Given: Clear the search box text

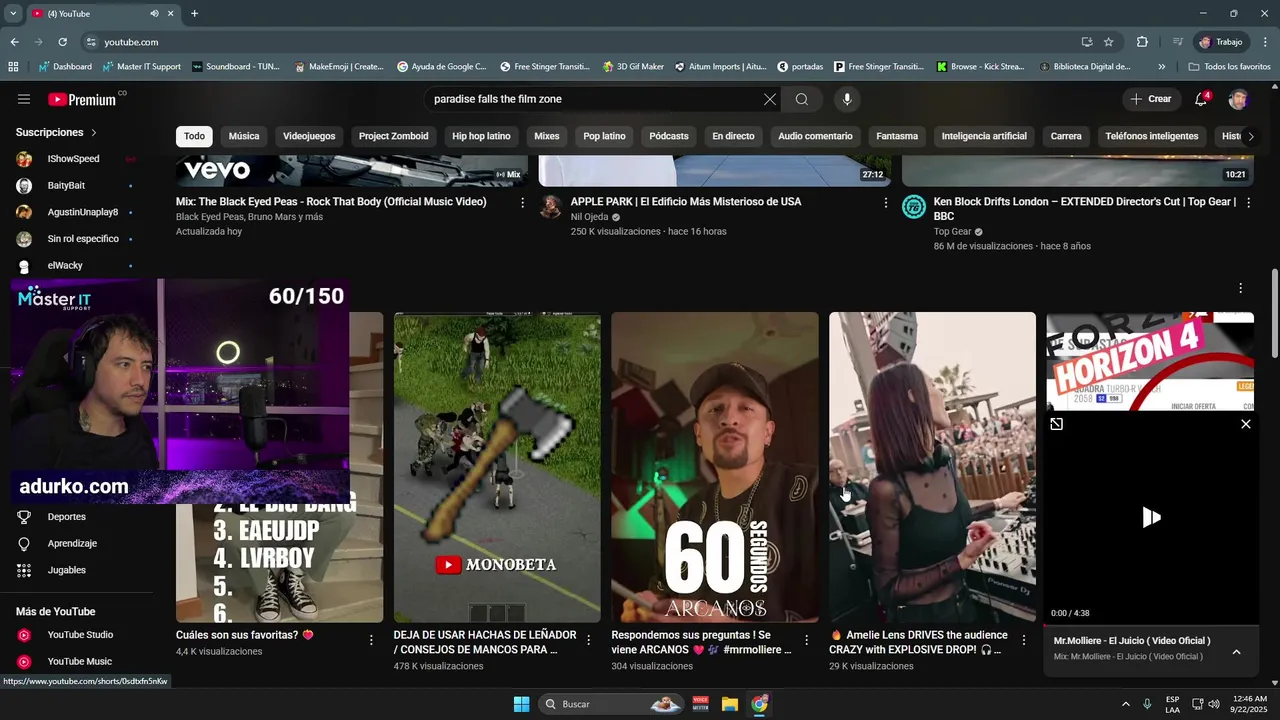Looking at the screenshot, I should (769, 99).
